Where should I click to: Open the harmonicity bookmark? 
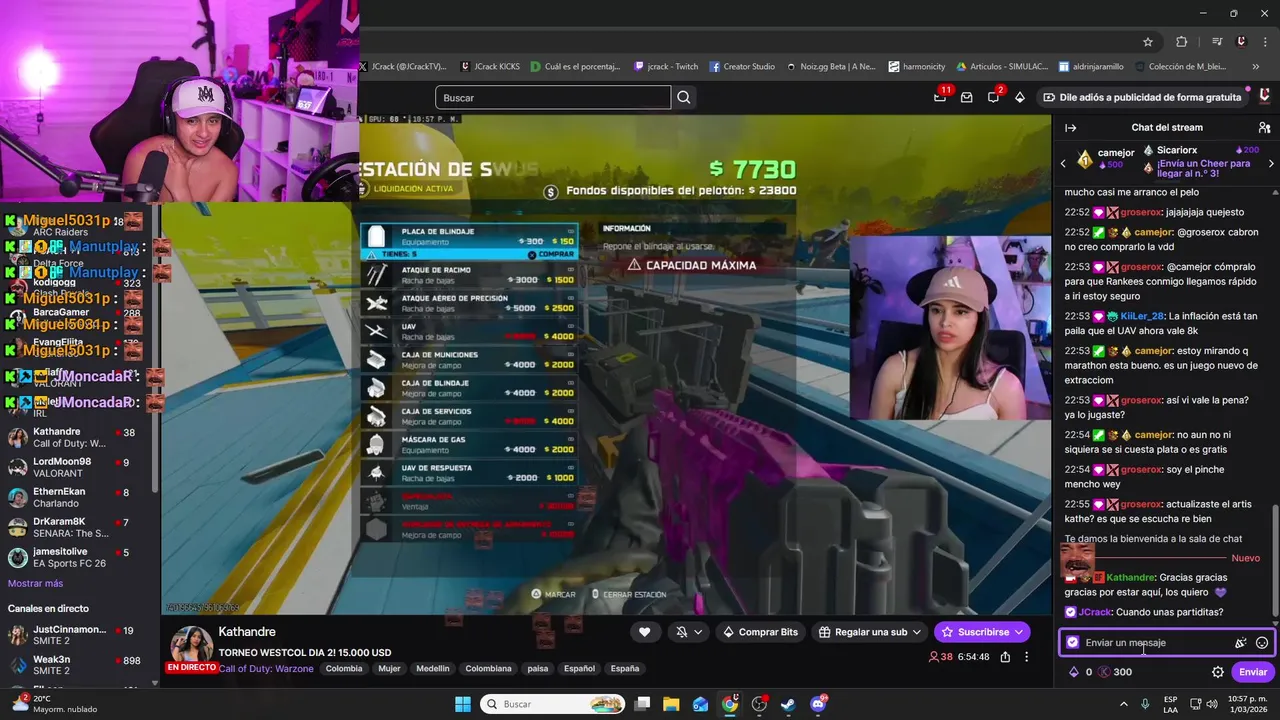tap(917, 67)
